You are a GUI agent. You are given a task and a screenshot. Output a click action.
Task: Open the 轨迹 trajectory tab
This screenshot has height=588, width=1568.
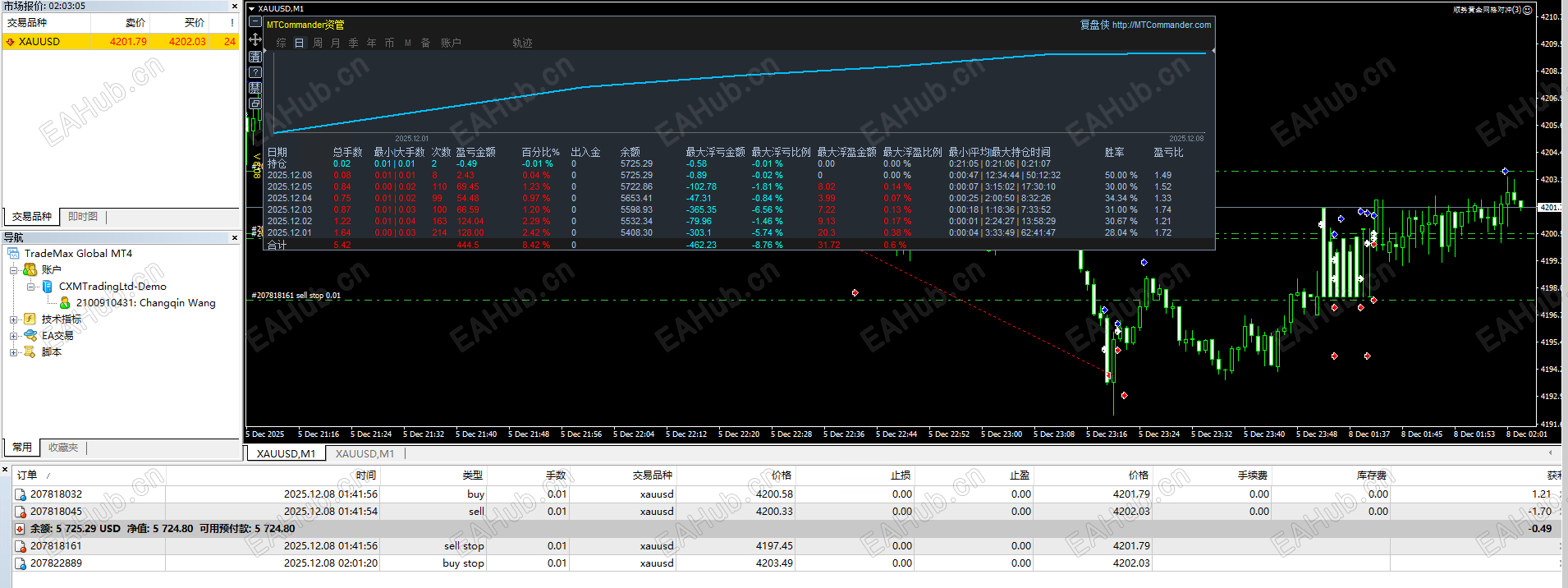[523, 43]
